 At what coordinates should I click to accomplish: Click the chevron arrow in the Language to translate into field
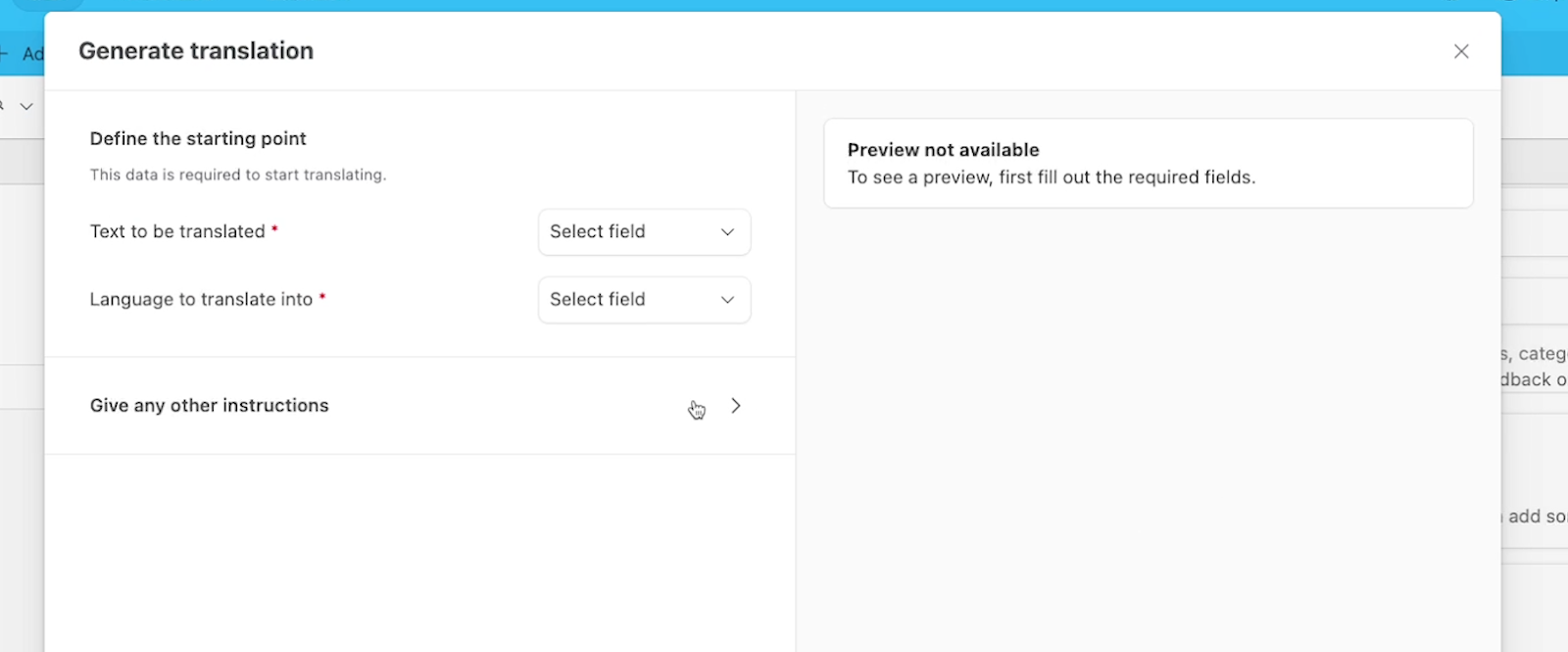click(727, 300)
